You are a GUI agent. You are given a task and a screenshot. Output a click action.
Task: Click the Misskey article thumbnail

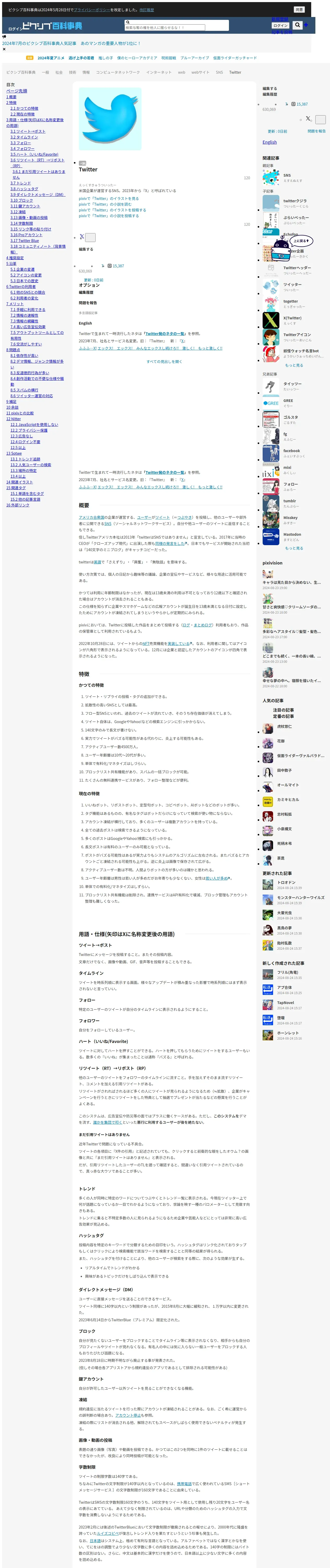pos(270,520)
